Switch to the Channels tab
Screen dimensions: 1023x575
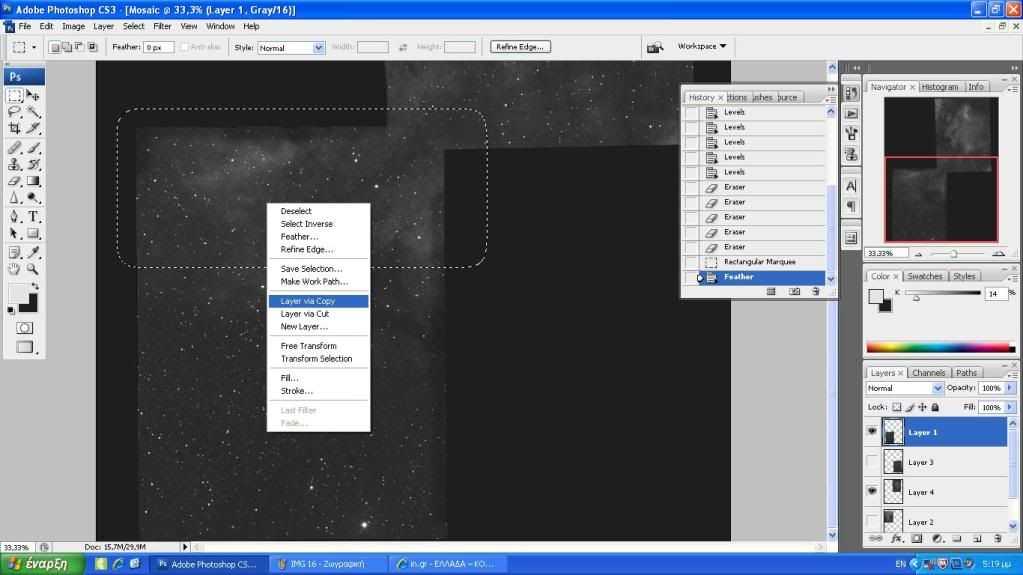point(928,373)
